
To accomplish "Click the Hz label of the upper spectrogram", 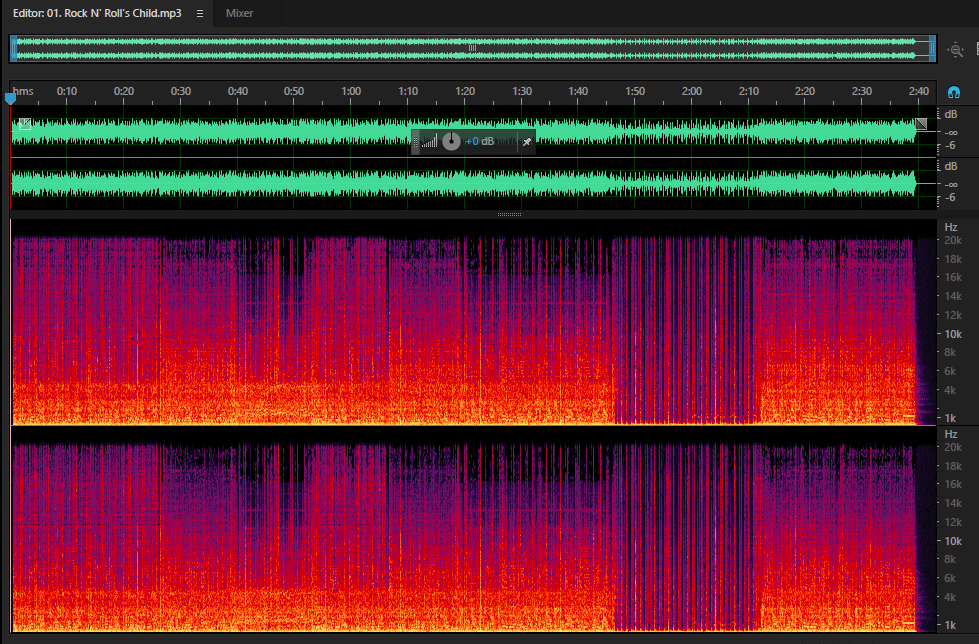I will pos(950,227).
